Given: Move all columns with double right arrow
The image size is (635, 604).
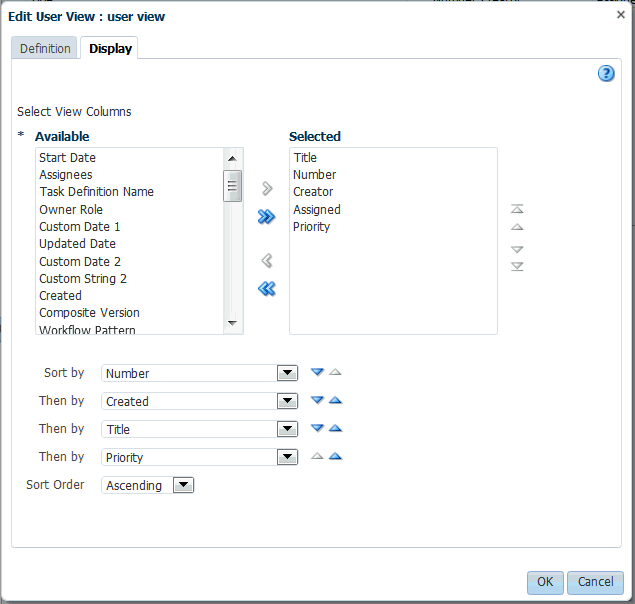Looking at the screenshot, I should tap(266, 217).
